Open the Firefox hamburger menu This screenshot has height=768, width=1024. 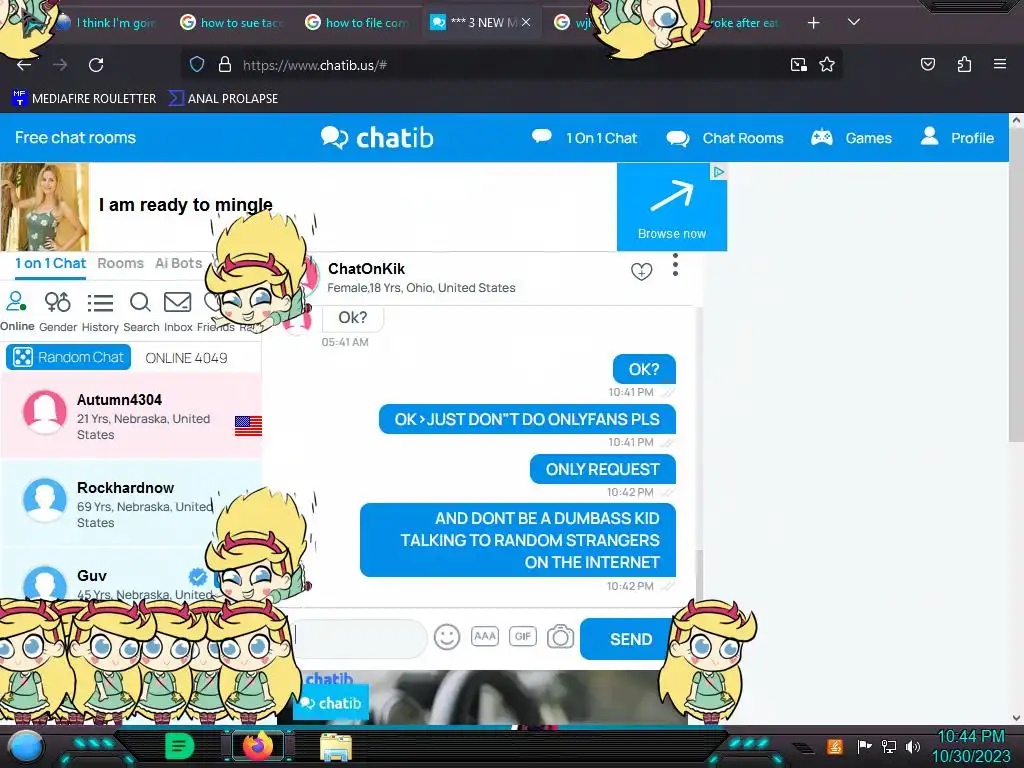pyautogui.click(x=999, y=64)
